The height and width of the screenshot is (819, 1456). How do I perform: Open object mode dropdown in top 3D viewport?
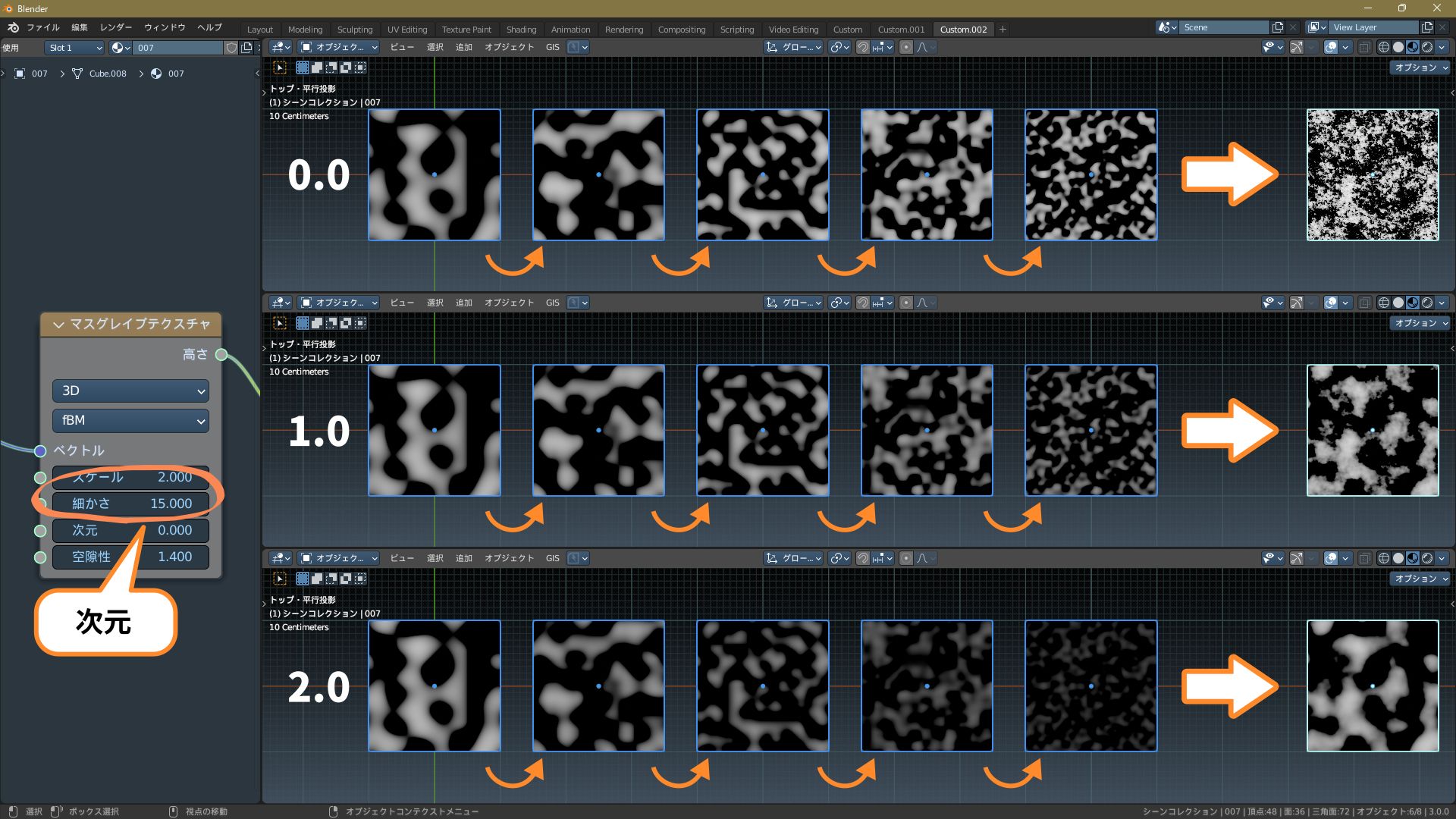point(338,47)
